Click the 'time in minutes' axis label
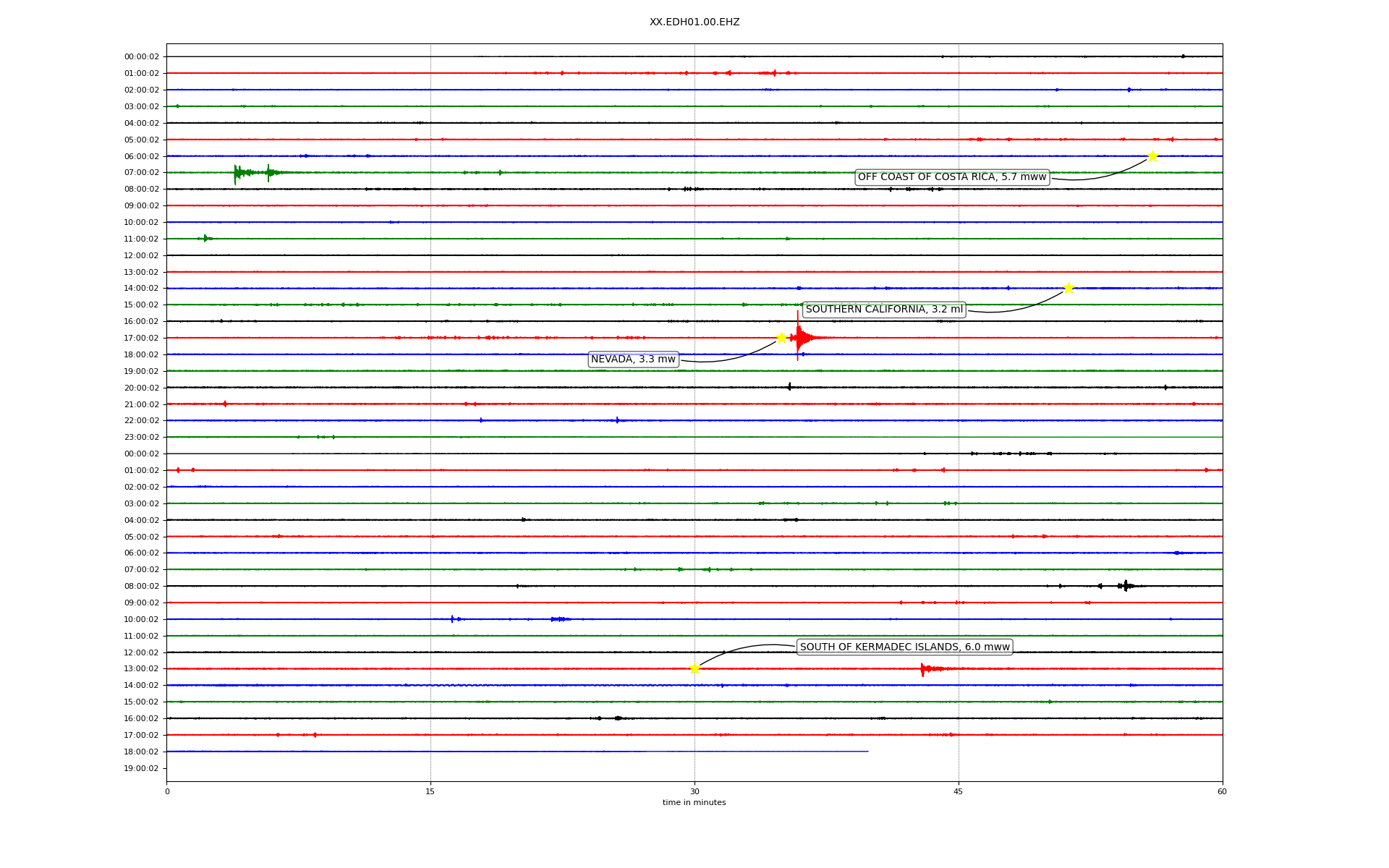The width and height of the screenshot is (1389, 868). [x=694, y=803]
